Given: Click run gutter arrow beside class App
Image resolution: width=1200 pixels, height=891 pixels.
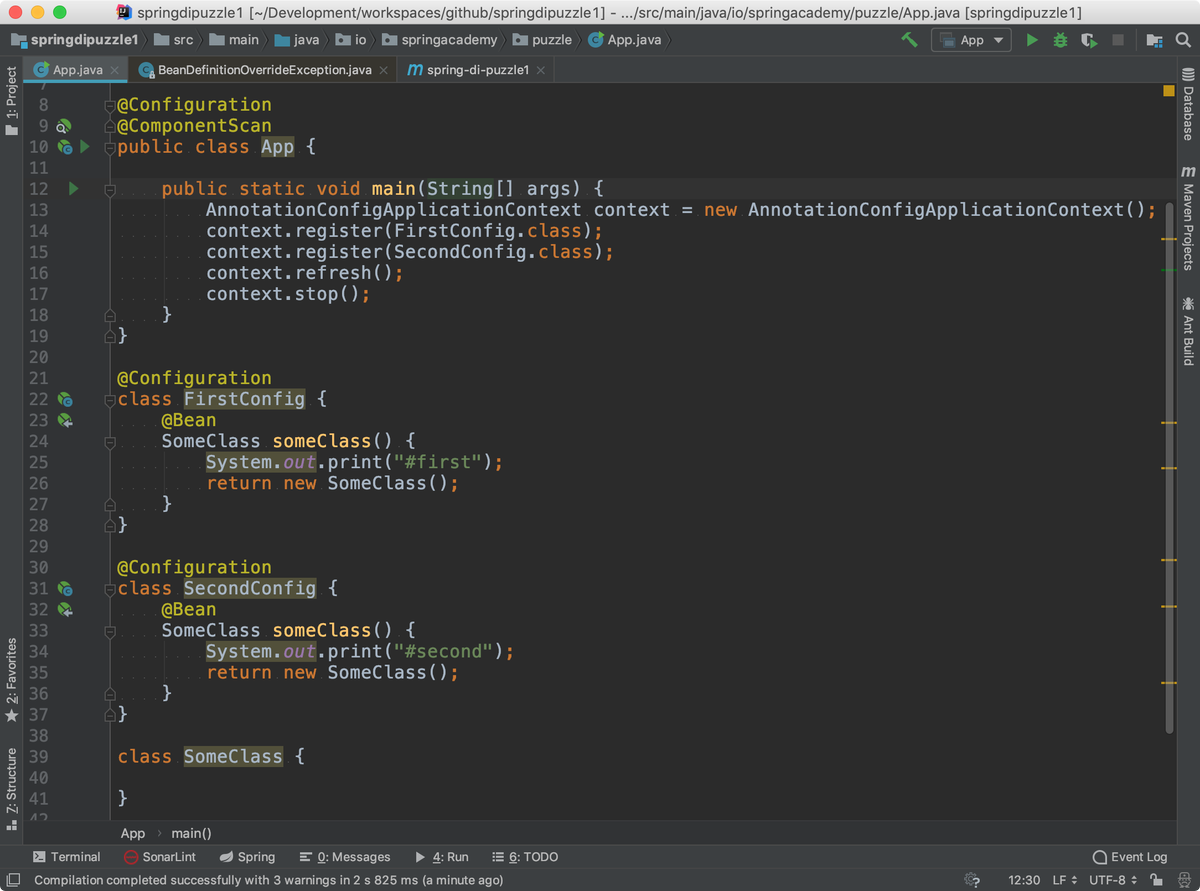Looking at the screenshot, I should (85, 147).
